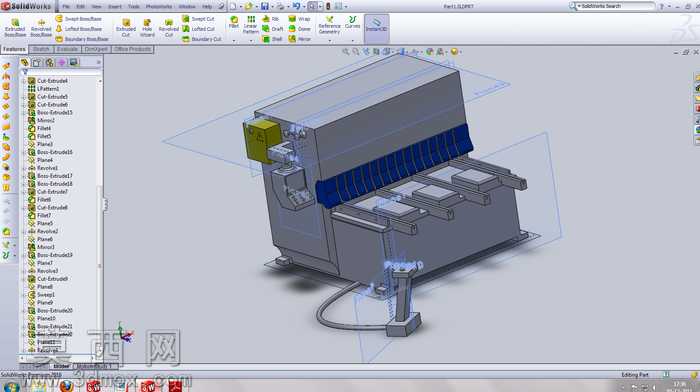Image resolution: width=700 pixels, height=392 pixels.
Task: Switch to the Office Products tab
Action: [x=133, y=49]
